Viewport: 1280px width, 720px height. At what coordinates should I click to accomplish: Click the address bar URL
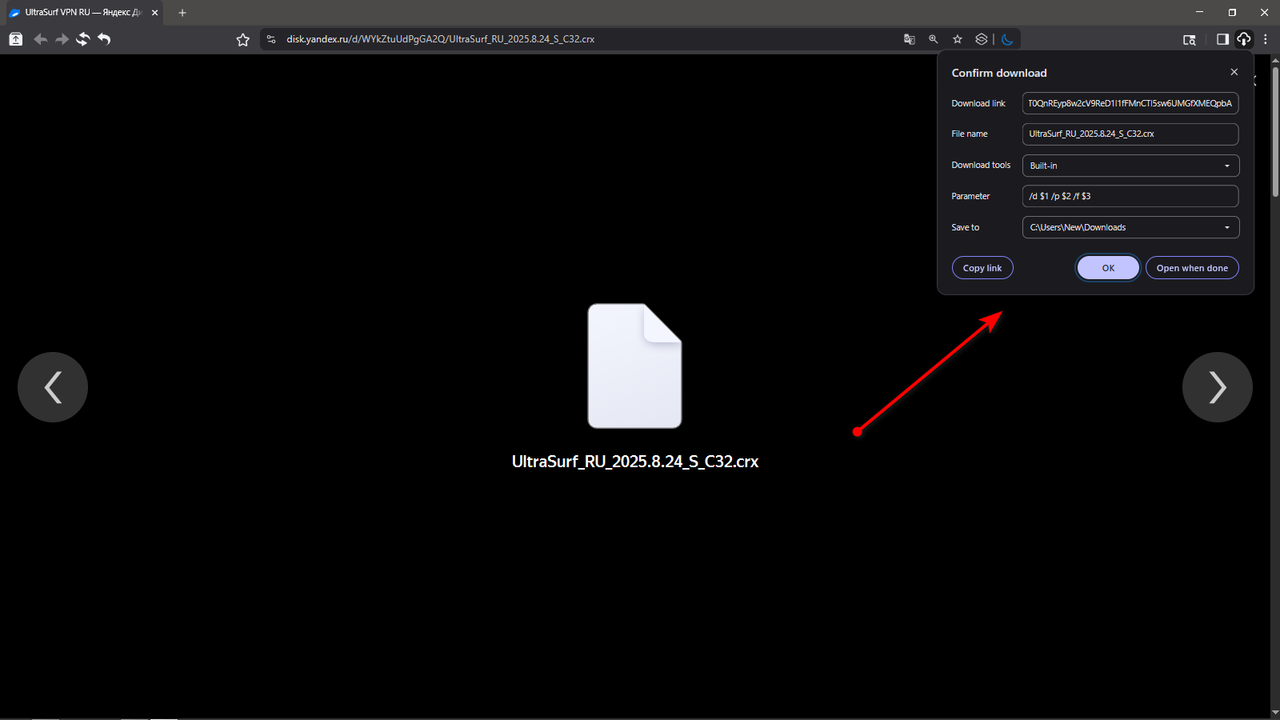pos(440,40)
